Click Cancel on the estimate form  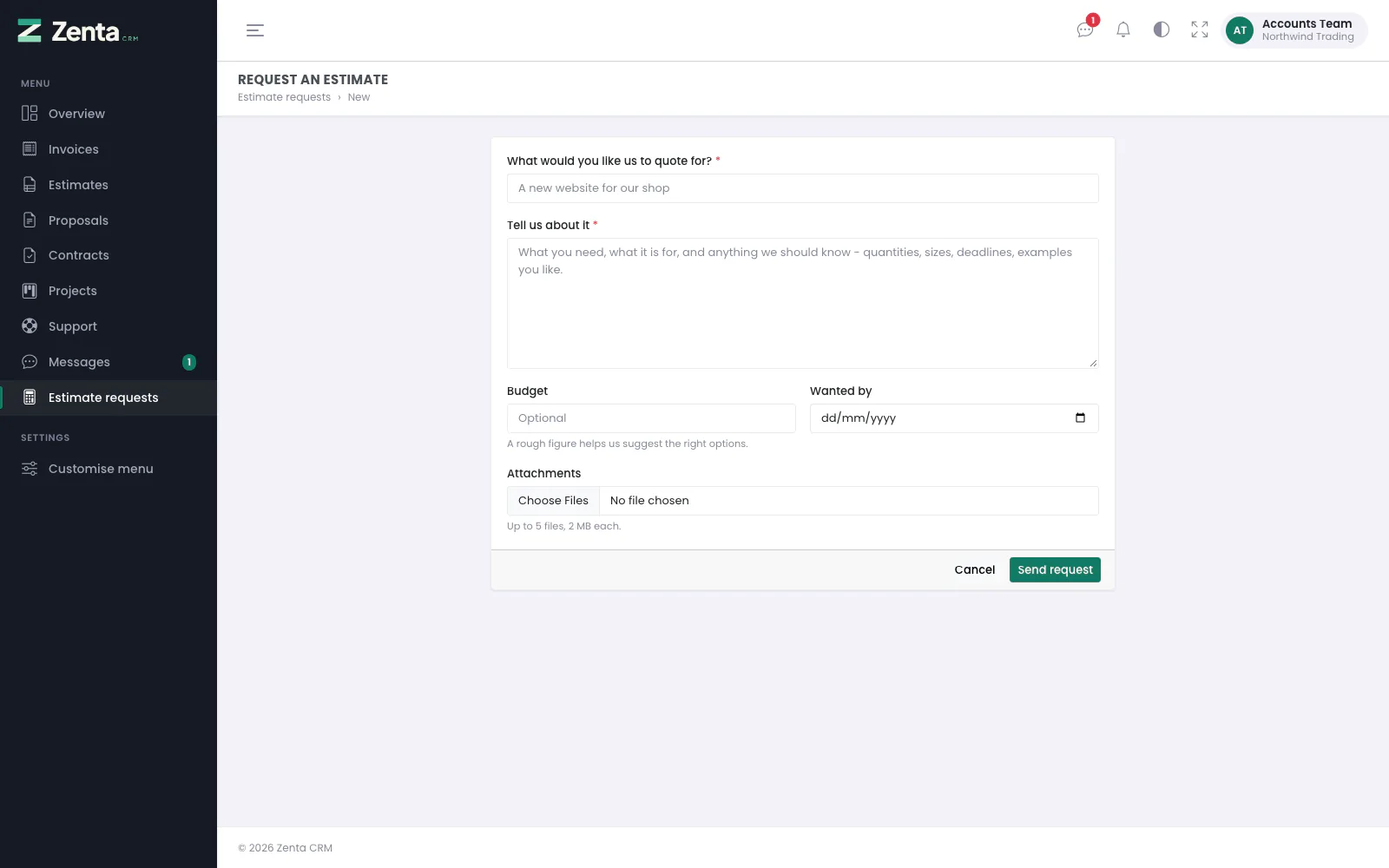coord(975,569)
